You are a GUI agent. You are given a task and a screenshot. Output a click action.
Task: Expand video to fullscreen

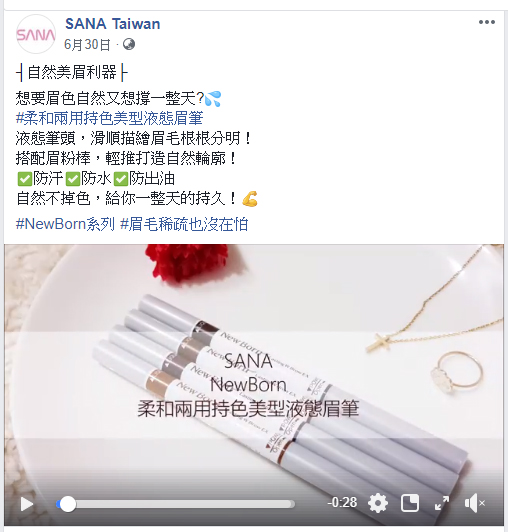click(x=442, y=503)
